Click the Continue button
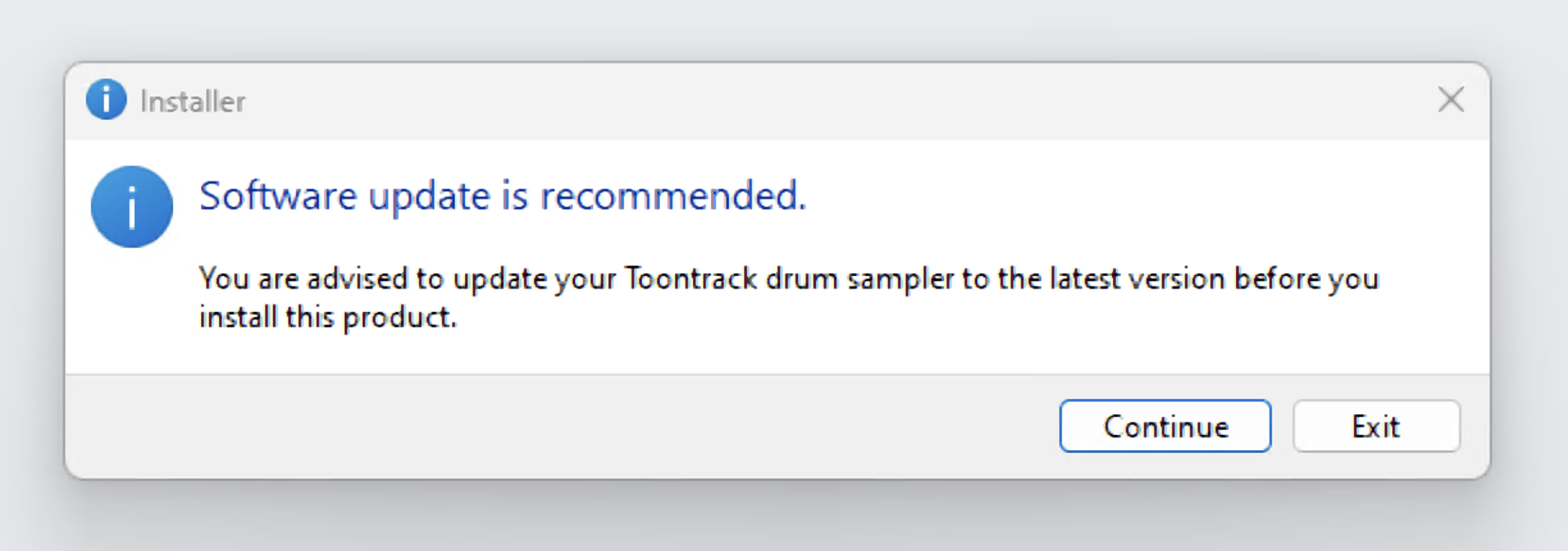This screenshot has width=1568, height=551. pyautogui.click(x=1165, y=427)
